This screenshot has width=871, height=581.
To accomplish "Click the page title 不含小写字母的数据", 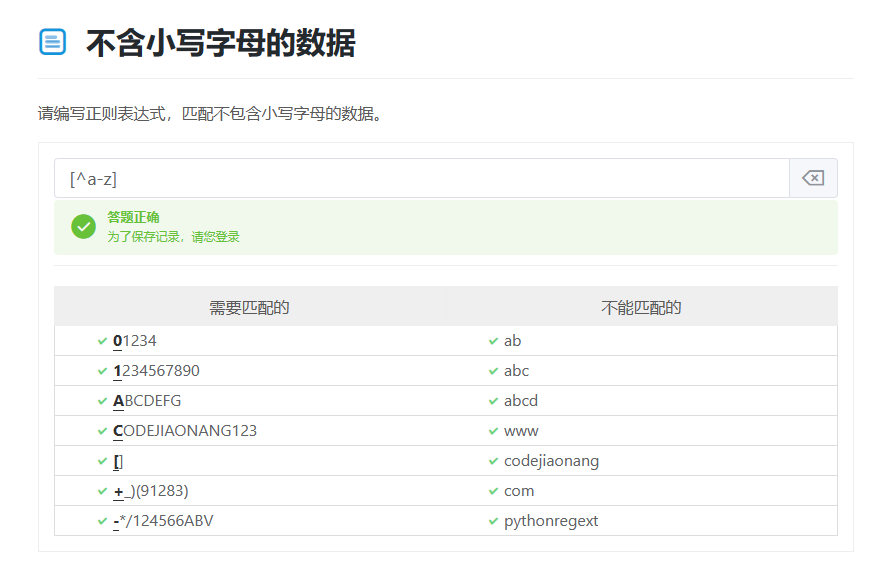I will click(220, 43).
